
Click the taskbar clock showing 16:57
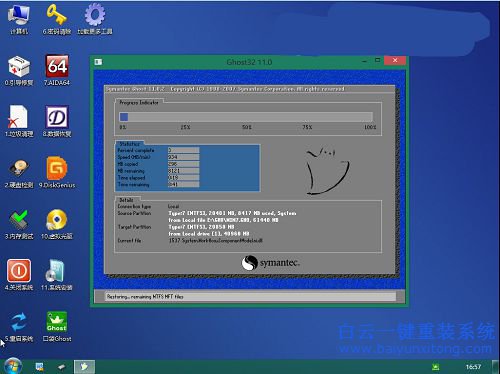(x=473, y=367)
